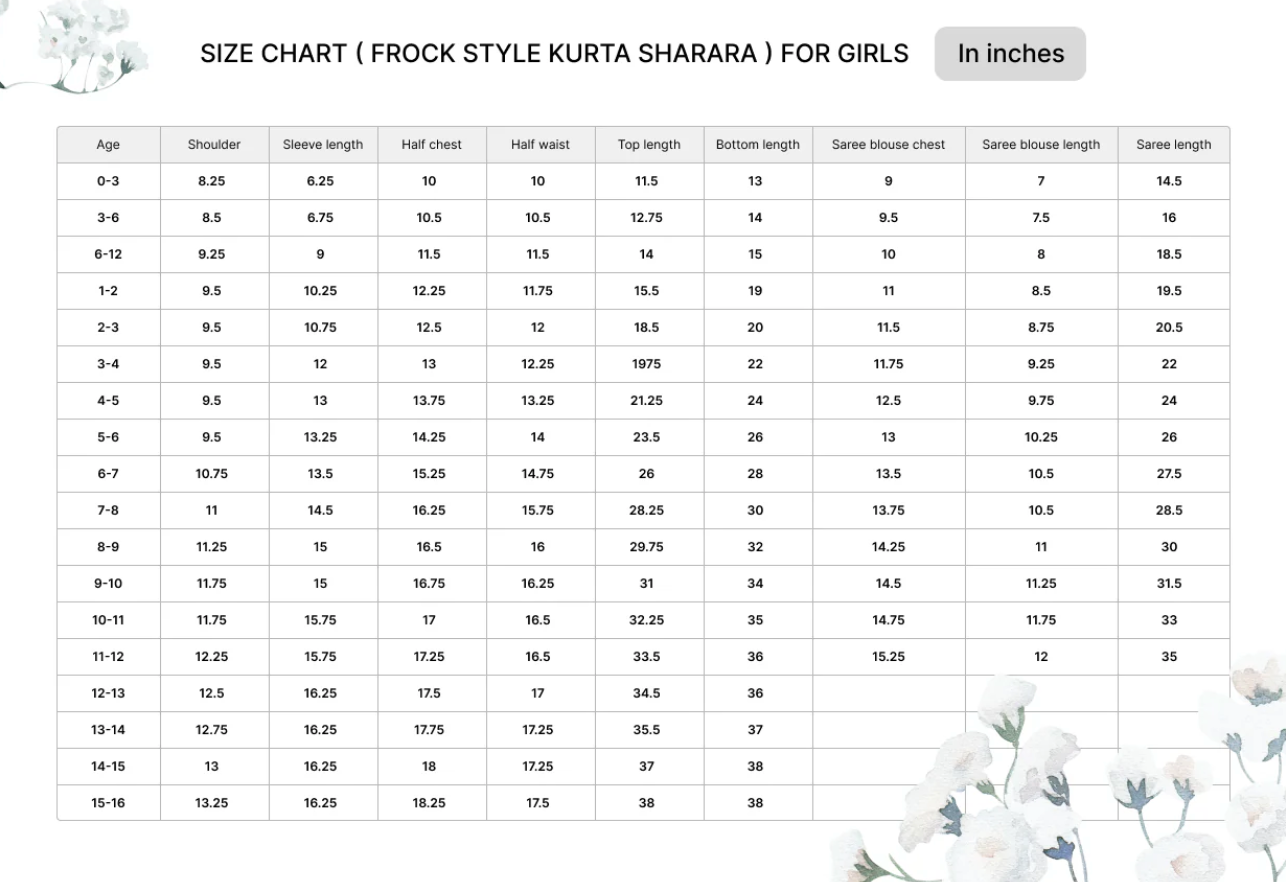
Task: Click the "In inches" unit button
Action: pyautogui.click(x=1010, y=54)
